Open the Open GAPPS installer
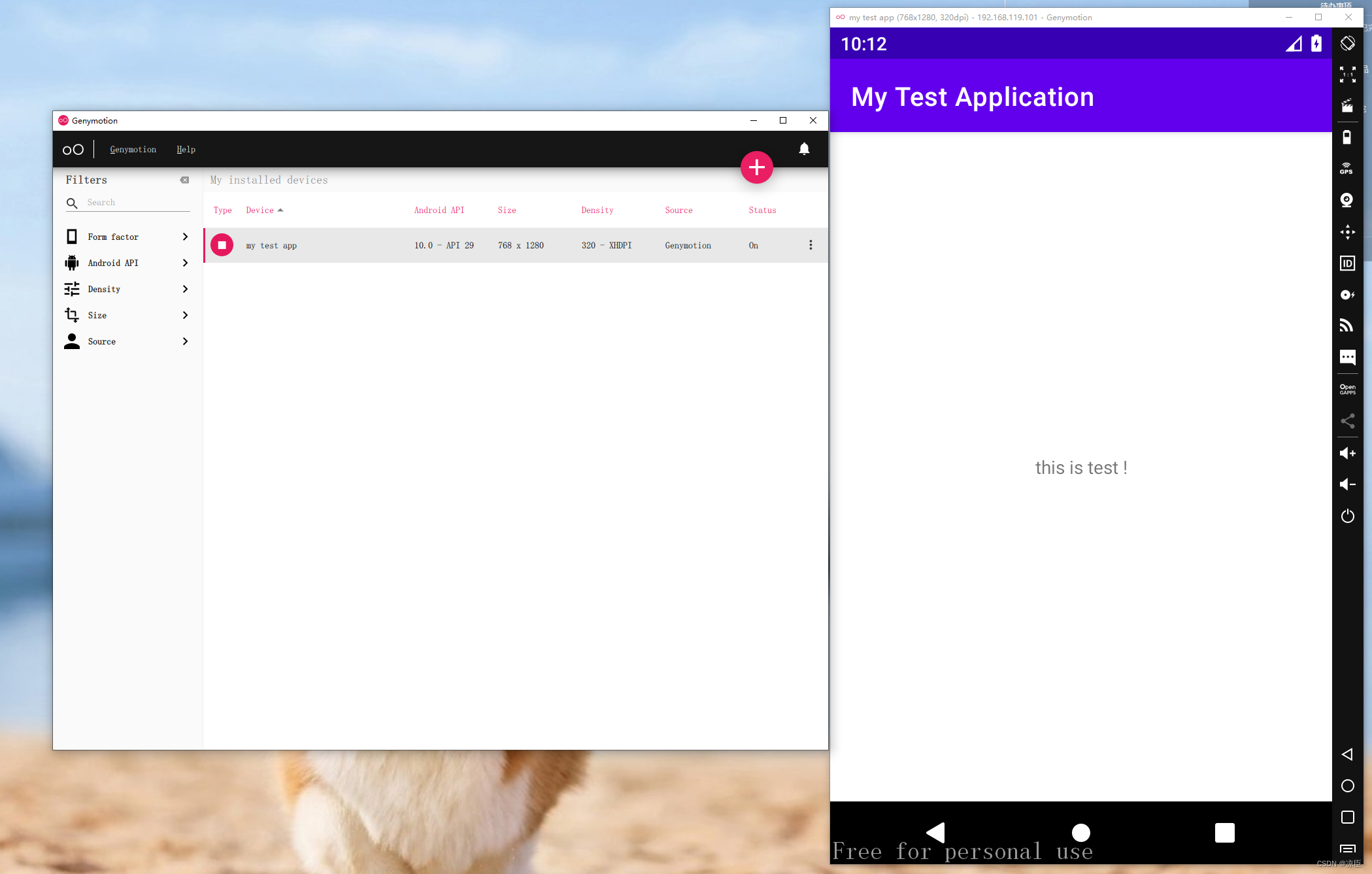The image size is (1372, 874). (x=1347, y=388)
